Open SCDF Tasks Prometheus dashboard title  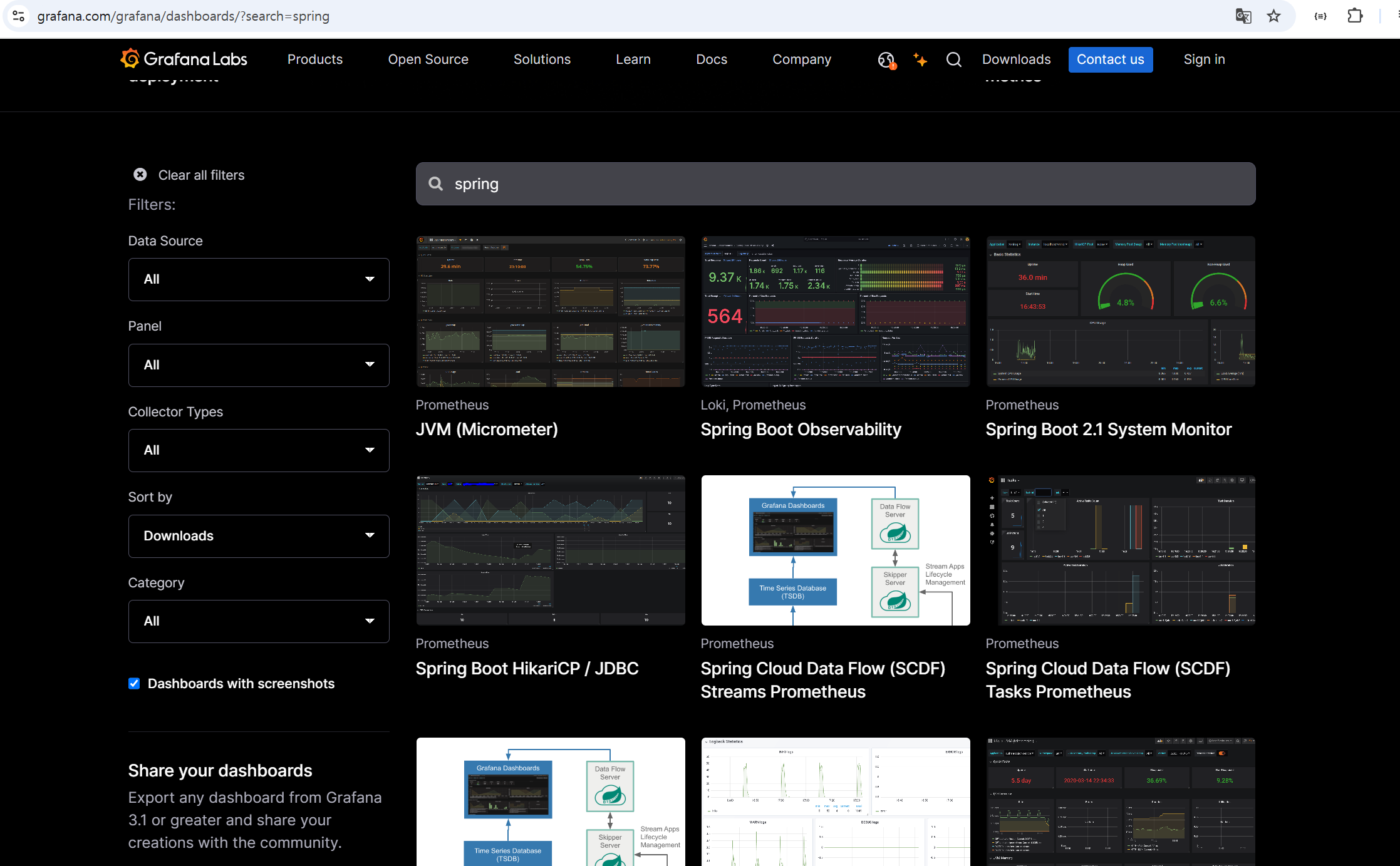[1108, 680]
